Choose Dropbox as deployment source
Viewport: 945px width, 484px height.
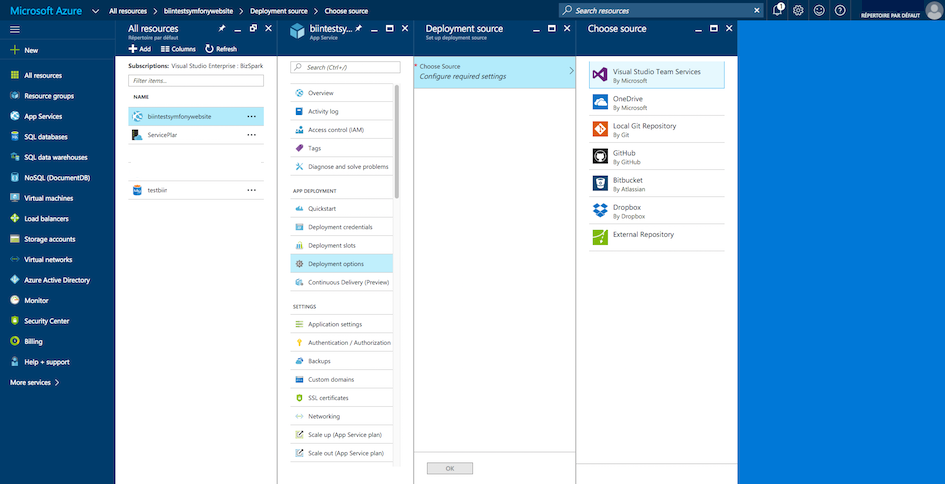(657, 210)
